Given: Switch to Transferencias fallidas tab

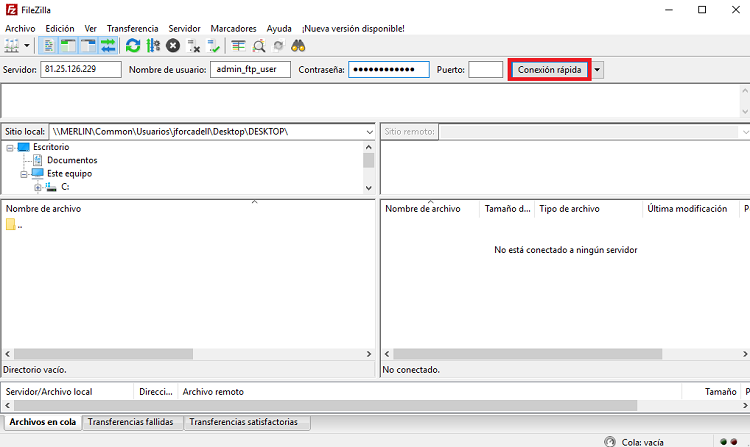Looking at the screenshot, I should [x=131, y=422].
